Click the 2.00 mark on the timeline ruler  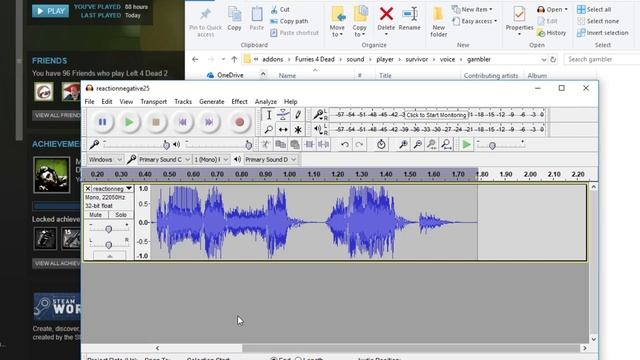[530, 174]
